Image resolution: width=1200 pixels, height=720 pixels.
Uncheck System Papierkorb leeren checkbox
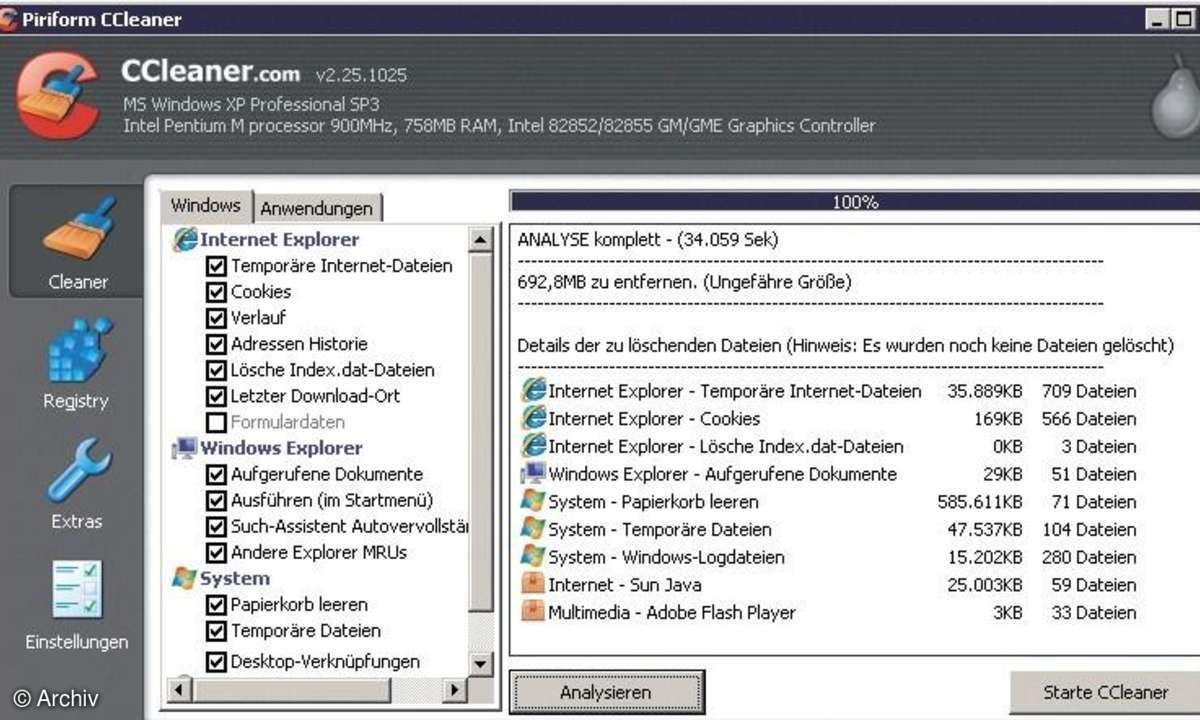(x=215, y=605)
